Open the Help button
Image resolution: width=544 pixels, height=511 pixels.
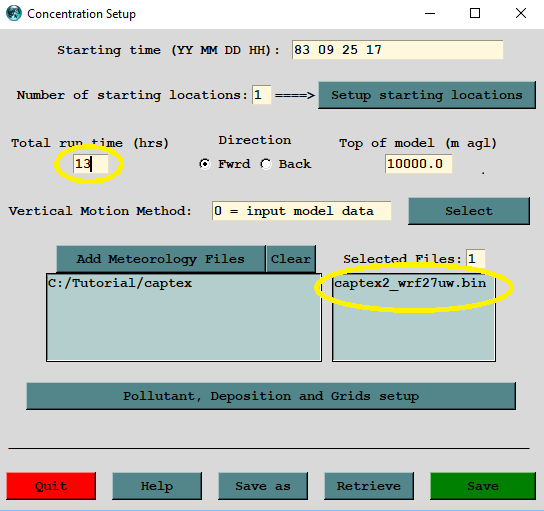coord(157,486)
